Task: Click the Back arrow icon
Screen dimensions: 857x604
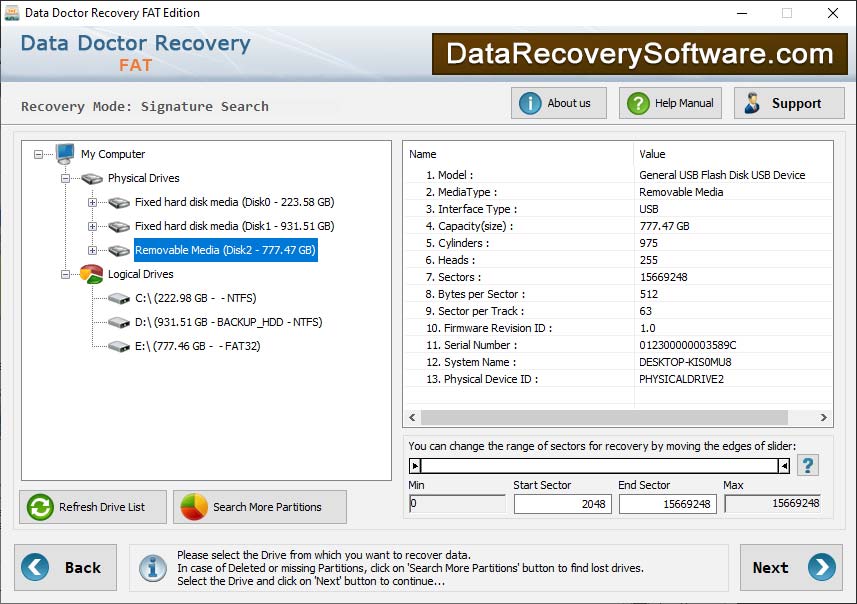Action: click(36, 567)
